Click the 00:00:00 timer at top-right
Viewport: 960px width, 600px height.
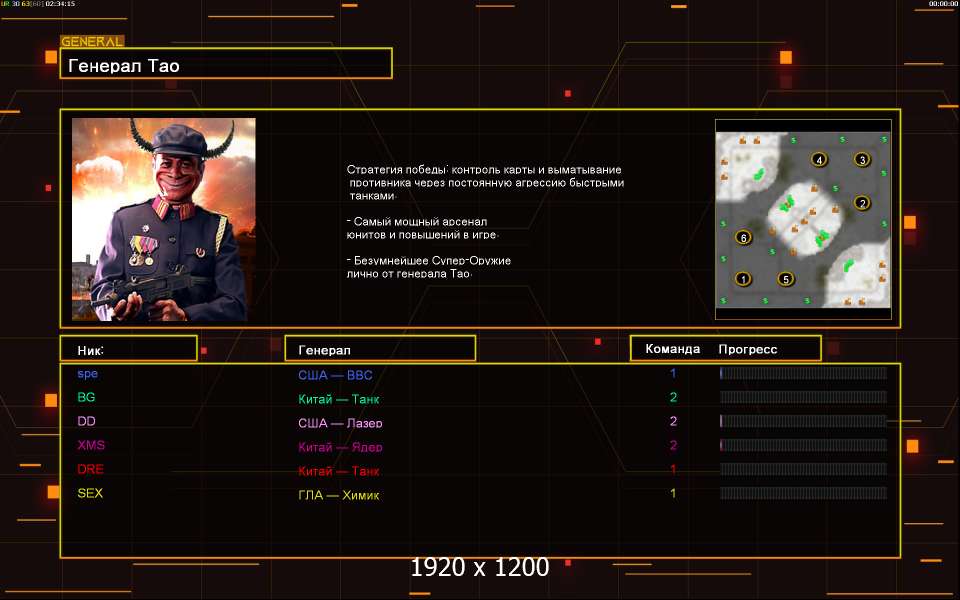pyautogui.click(x=943, y=4)
